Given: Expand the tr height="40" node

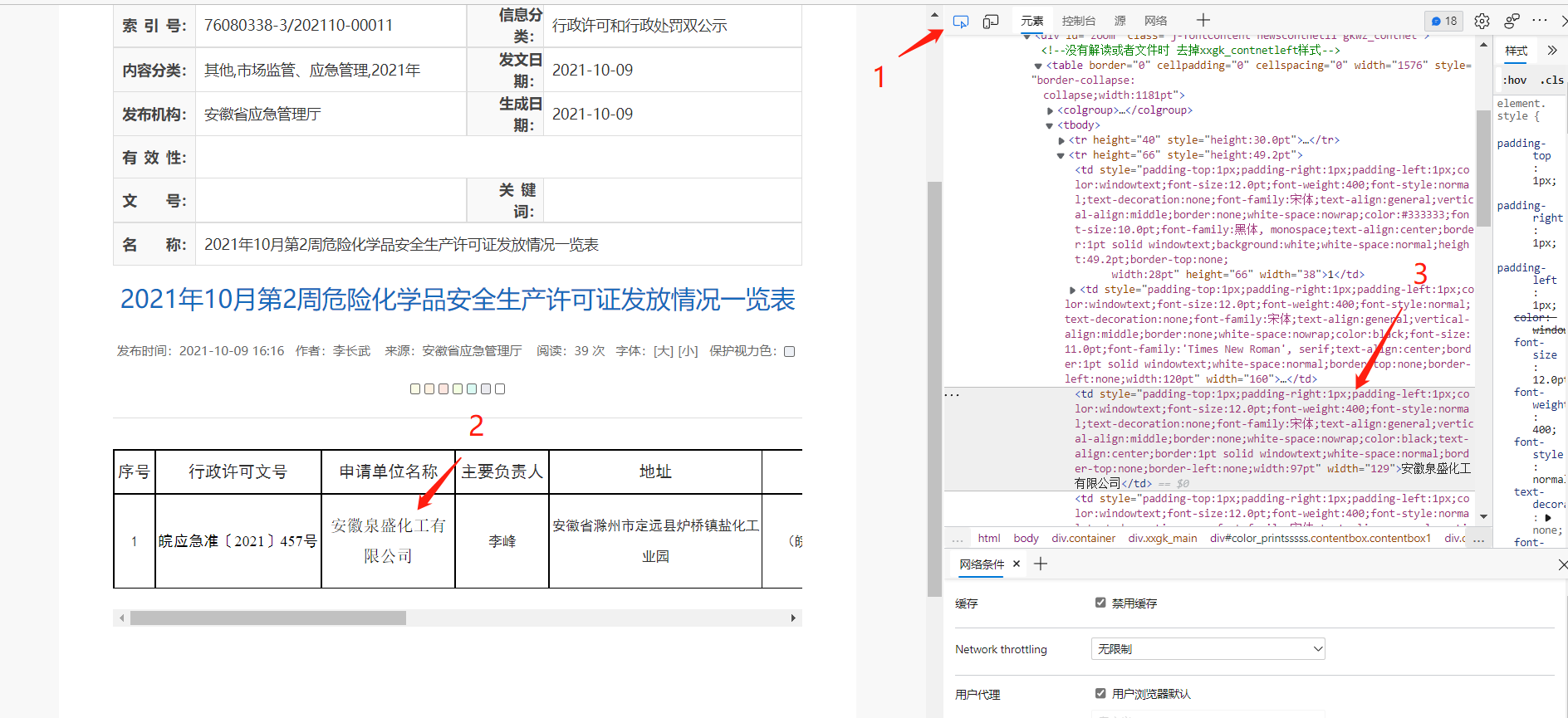Looking at the screenshot, I should [1061, 140].
